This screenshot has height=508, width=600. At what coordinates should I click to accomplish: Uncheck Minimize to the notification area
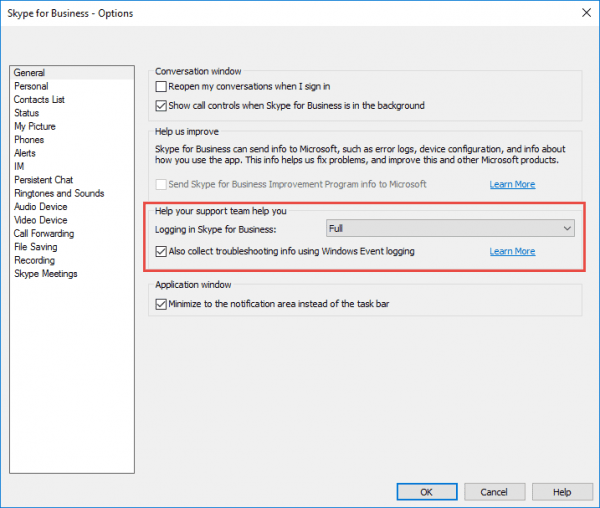[x=162, y=304]
